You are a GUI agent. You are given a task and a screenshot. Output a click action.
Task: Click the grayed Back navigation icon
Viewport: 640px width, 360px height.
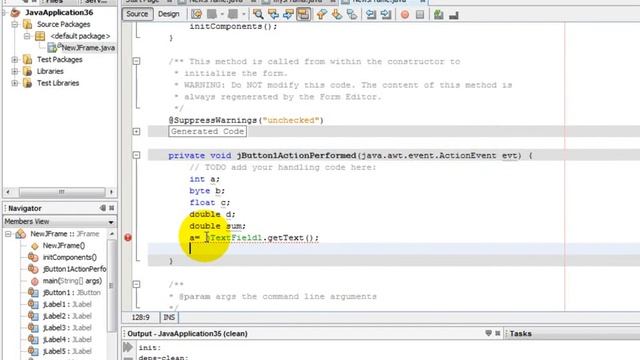pyautogui.click(x=213, y=14)
